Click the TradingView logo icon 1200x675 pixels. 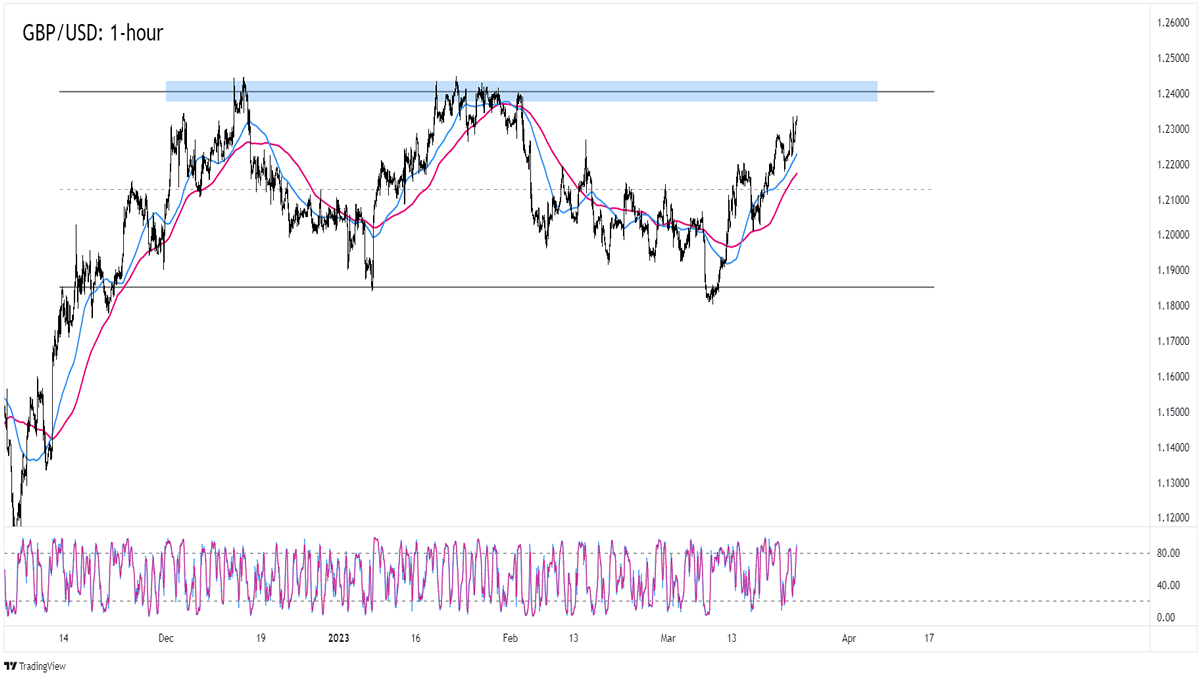click(x=11, y=665)
